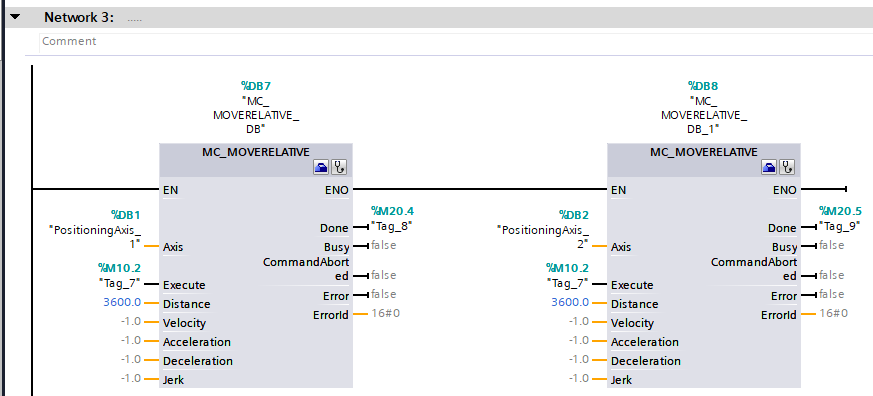Click Error output false value on second block
This screenshot has width=873, height=396.
(x=832, y=294)
